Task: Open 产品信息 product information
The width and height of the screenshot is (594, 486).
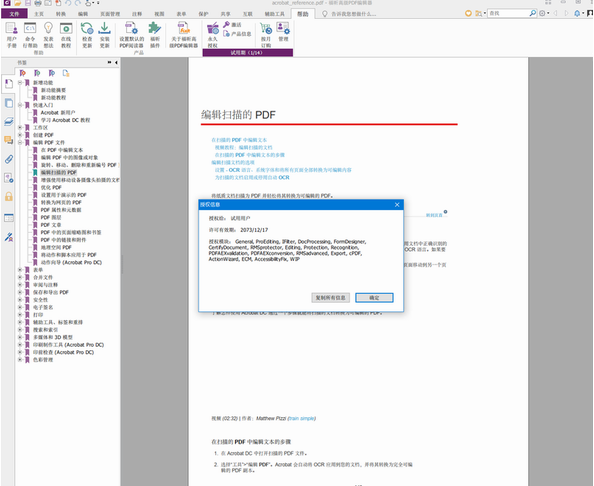Action: tap(237, 34)
